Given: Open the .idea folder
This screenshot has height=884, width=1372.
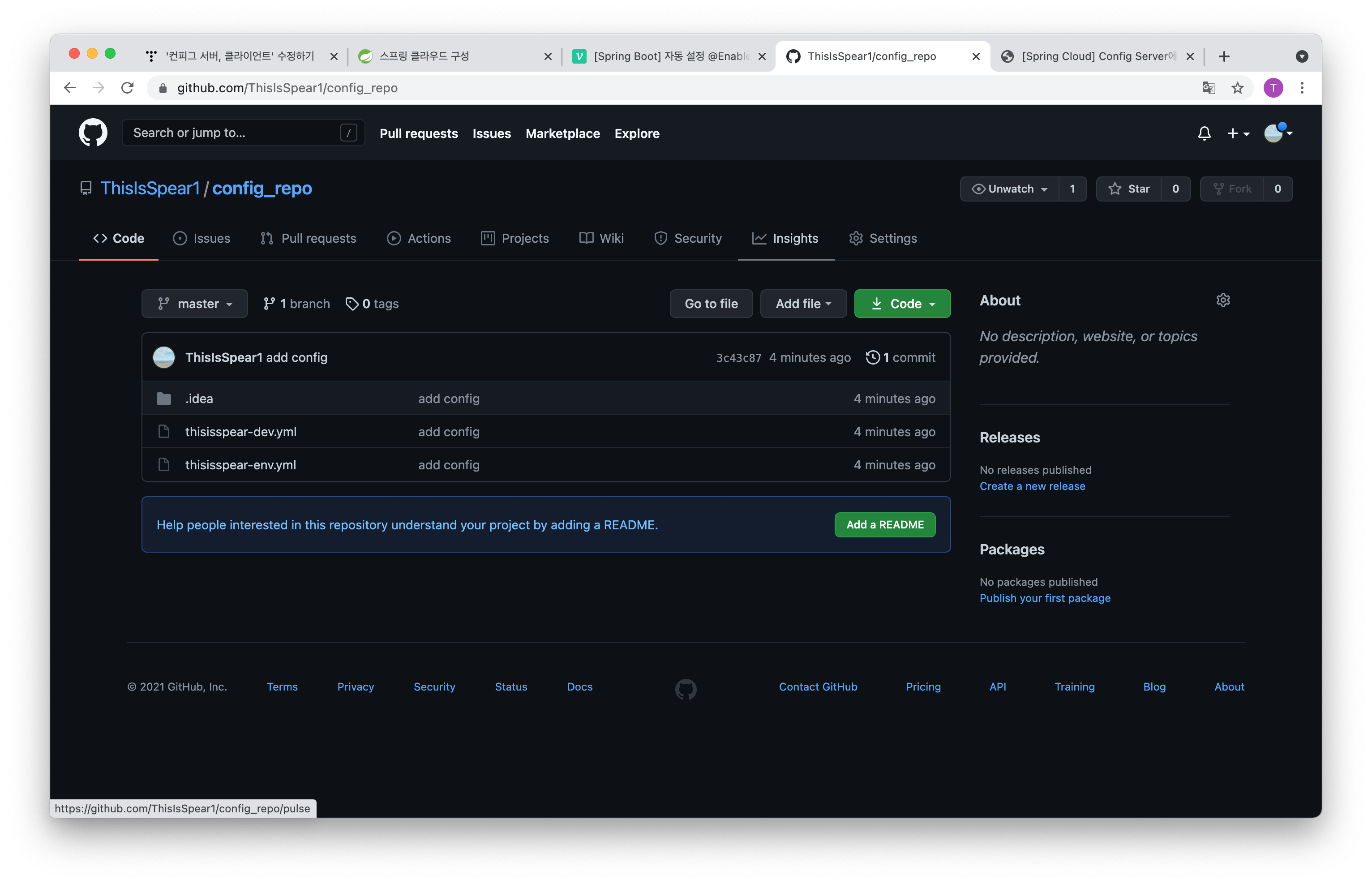Looking at the screenshot, I should point(199,399).
